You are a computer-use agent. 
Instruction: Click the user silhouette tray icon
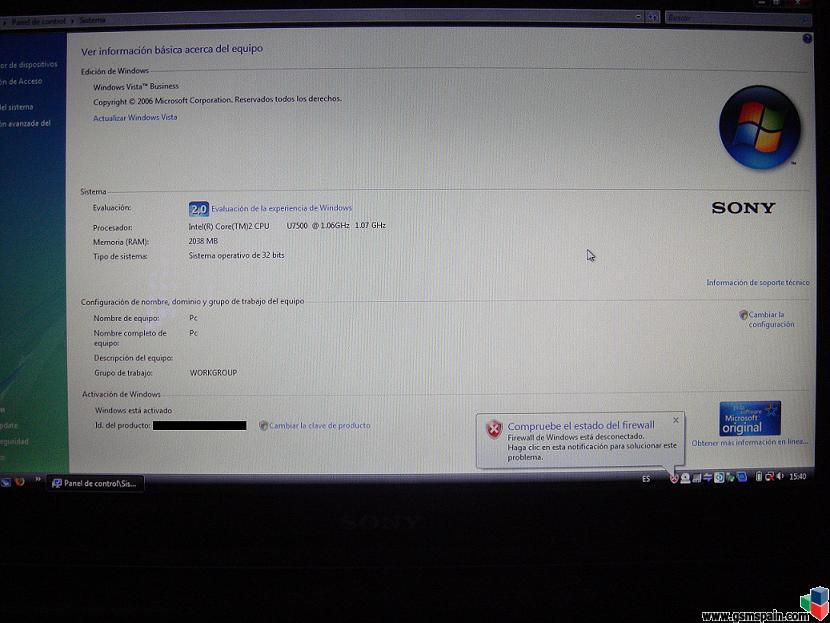pyautogui.click(x=685, y=477)
